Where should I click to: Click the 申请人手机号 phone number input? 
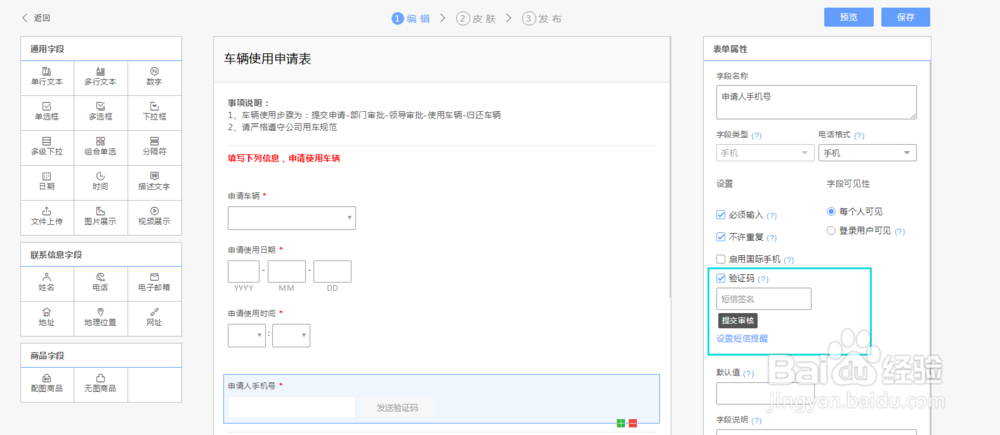pos(291,408)
